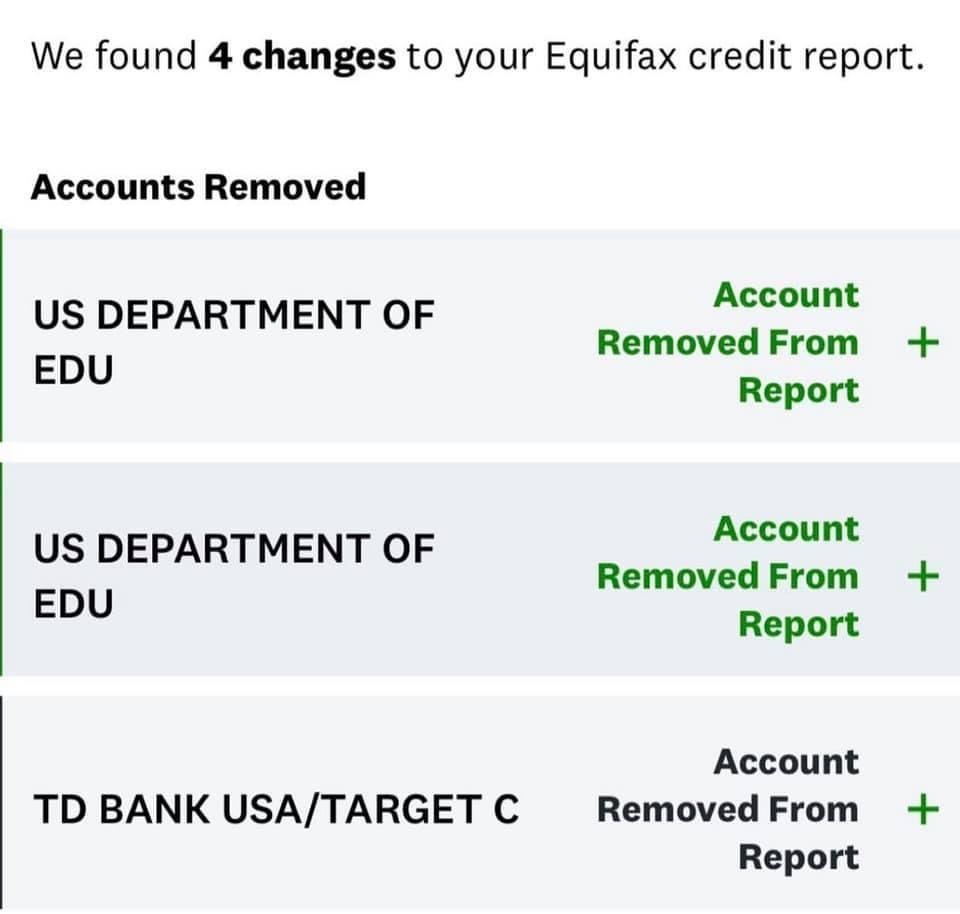960x914 pixels.
Task: Click the "Equifax credit report" text in the header
Action: click(x=730, y=57)
